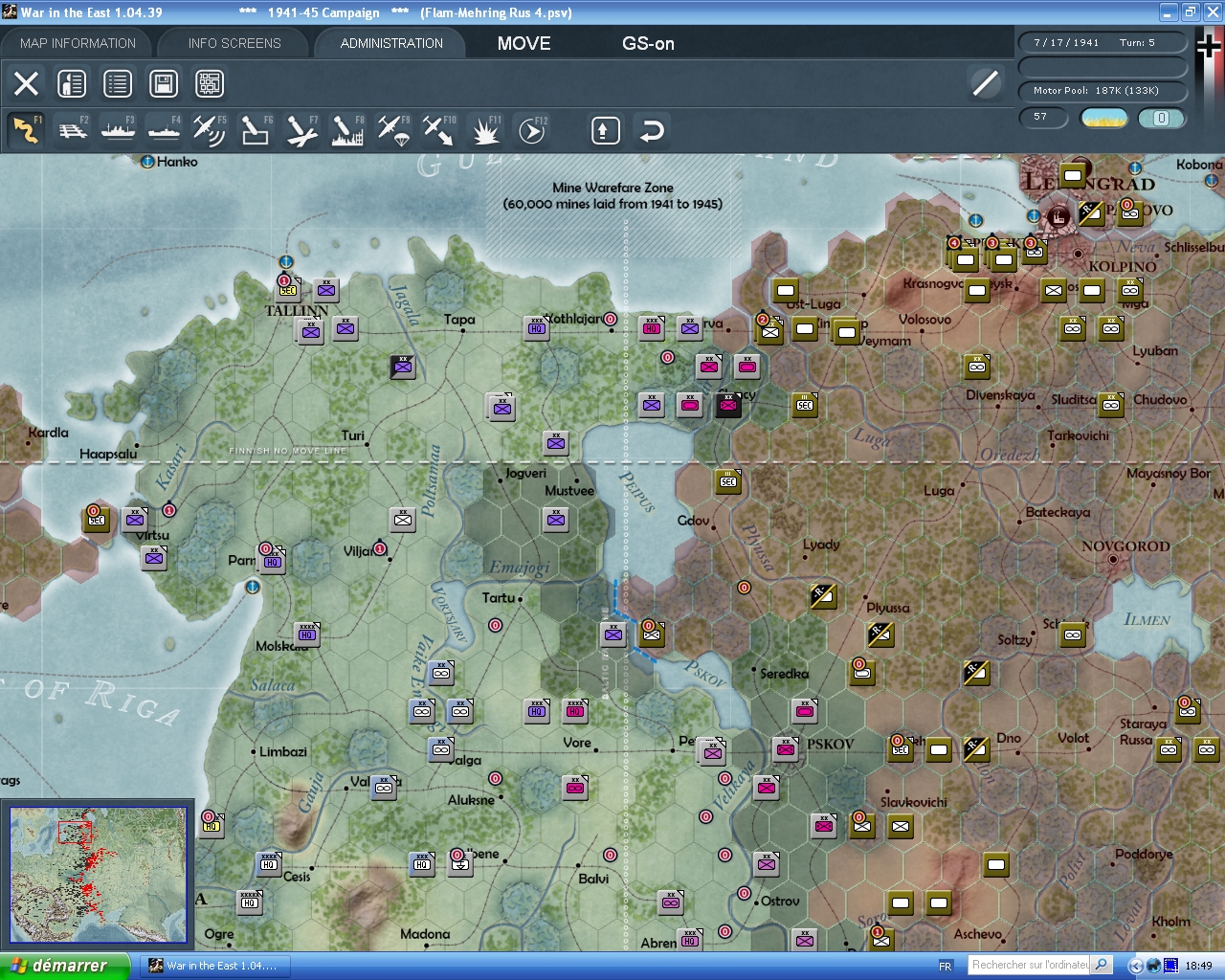1225x980 pixels.
Task: Click the F12 end turn icon
Action: 532,130
